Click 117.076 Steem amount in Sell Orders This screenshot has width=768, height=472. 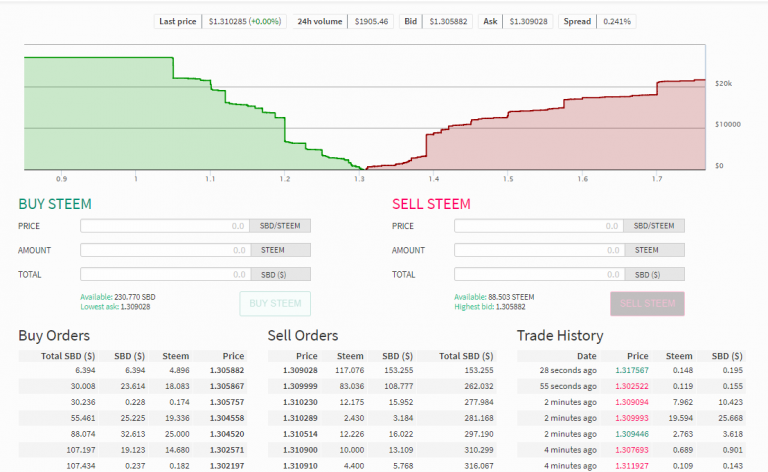tap(349, 370)
